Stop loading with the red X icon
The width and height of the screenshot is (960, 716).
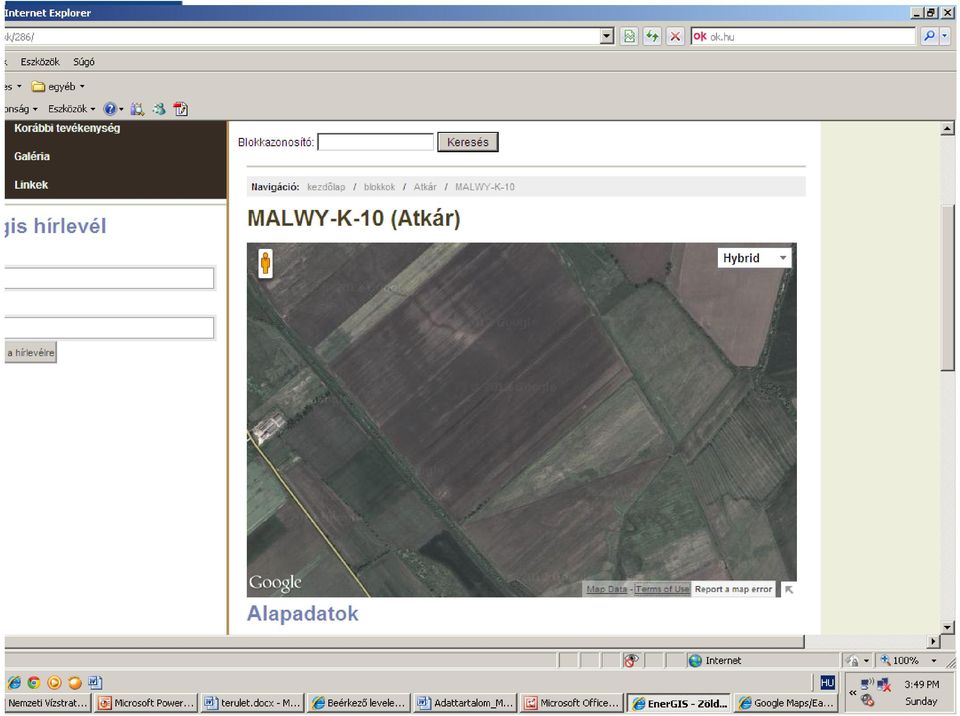tap(675, 36)
